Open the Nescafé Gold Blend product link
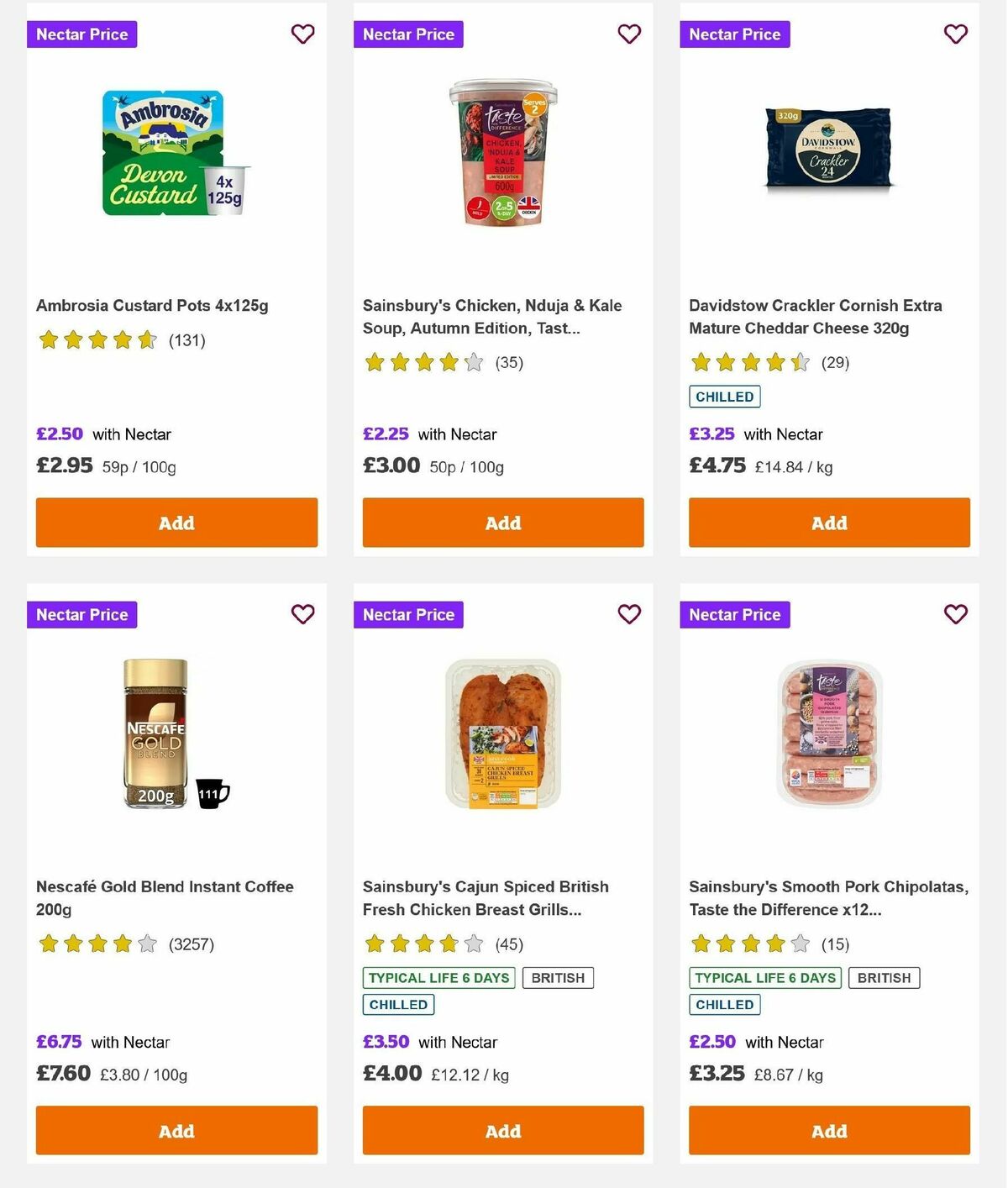Image resolution: width=1008 pixels, height=1188 pixels. 165,898
